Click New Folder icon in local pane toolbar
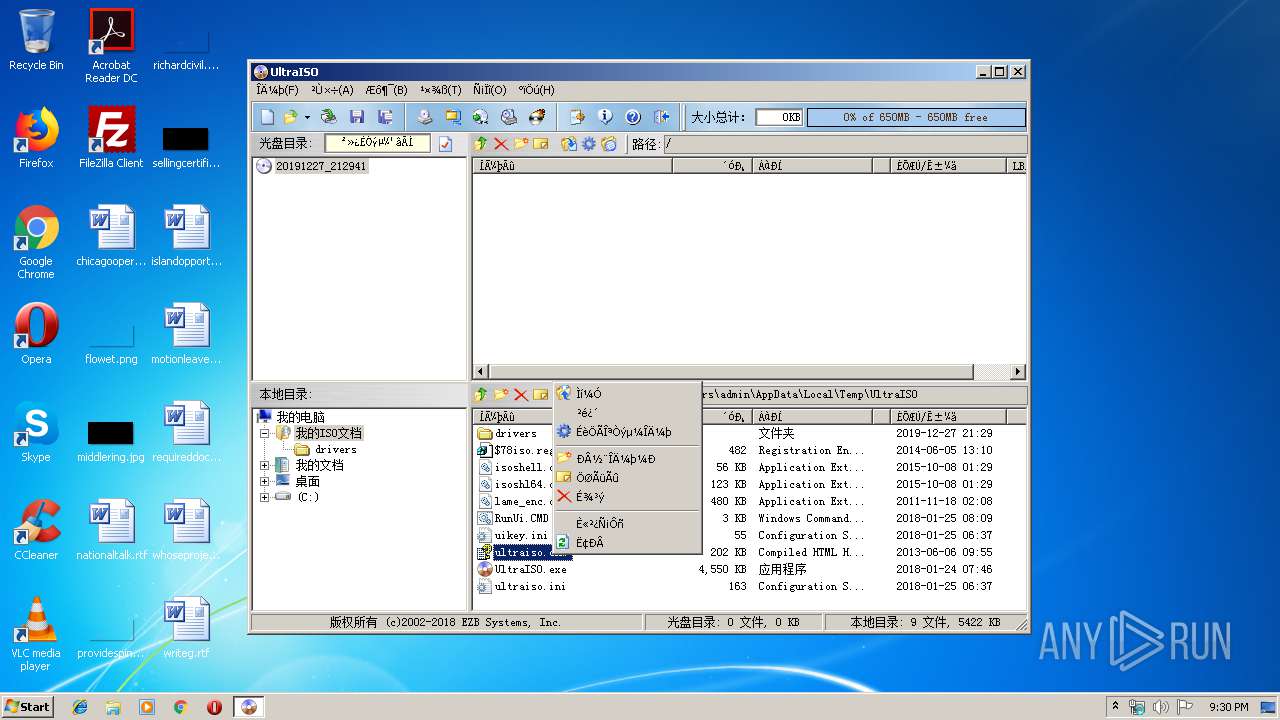 (501, 395)
